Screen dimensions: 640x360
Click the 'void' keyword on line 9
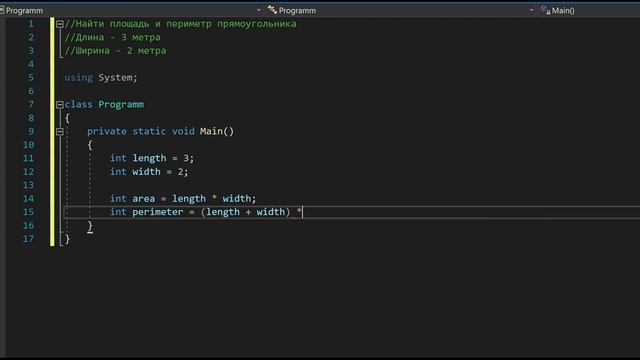click(x=183, y=131)
